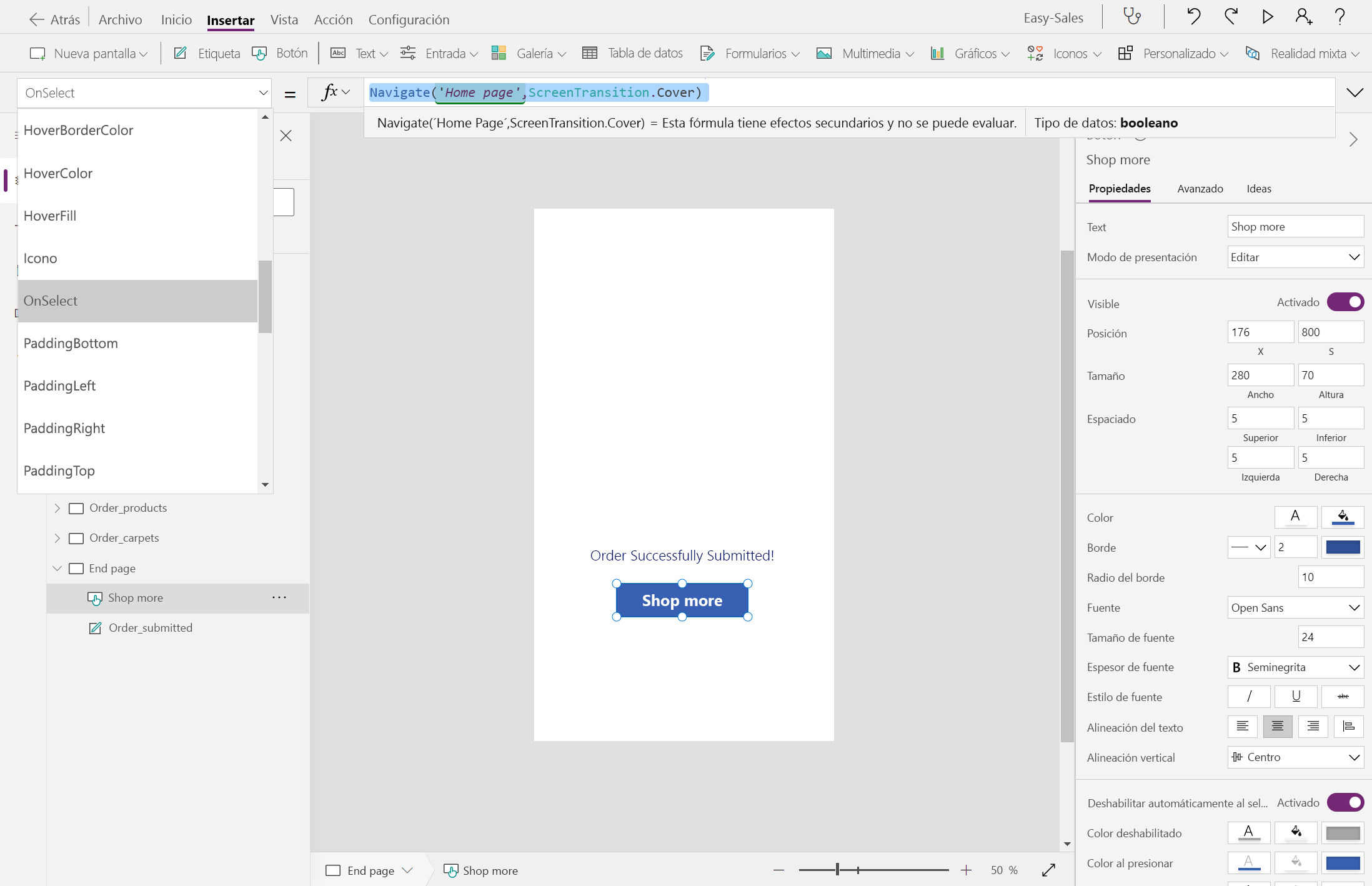Click the Undo arrow icon

(x=1193, y=17)
